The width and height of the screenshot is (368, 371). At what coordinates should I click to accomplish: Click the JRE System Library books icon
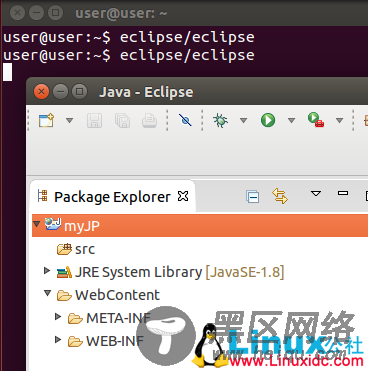64,272
